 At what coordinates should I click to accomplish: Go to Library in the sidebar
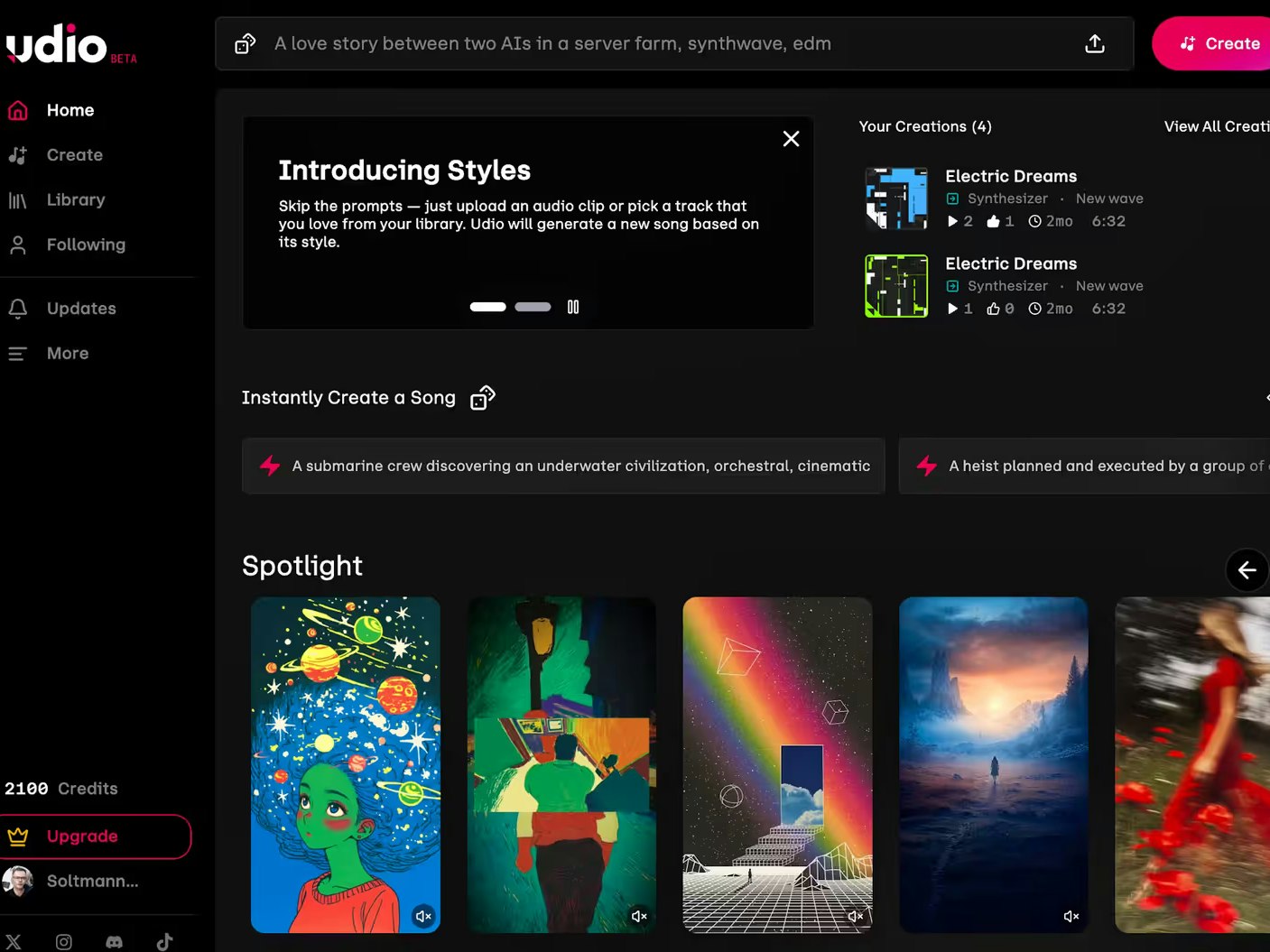(x=76, y=200)
